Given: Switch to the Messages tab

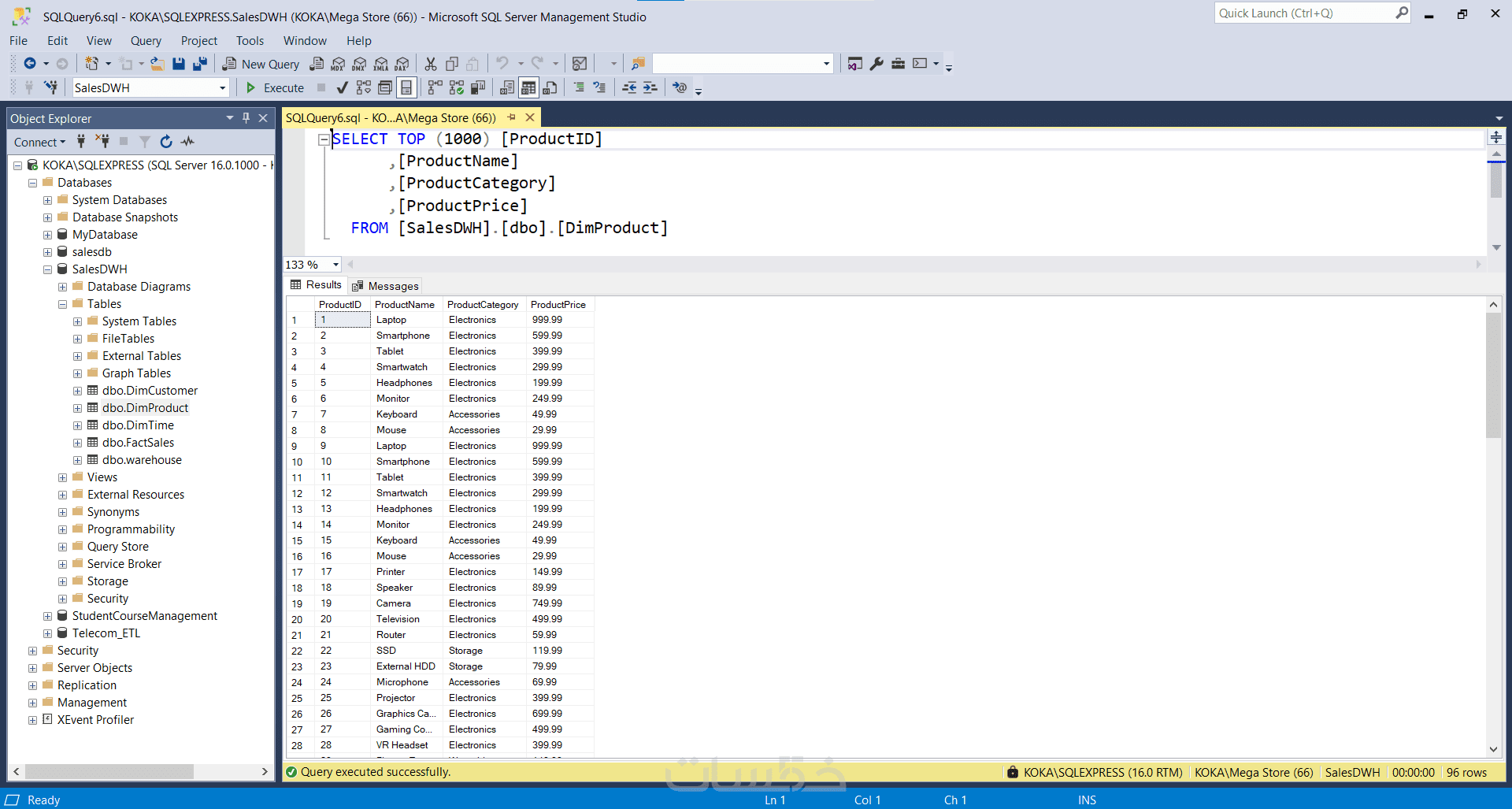Looking at the screenshot, I should point(385,286).
